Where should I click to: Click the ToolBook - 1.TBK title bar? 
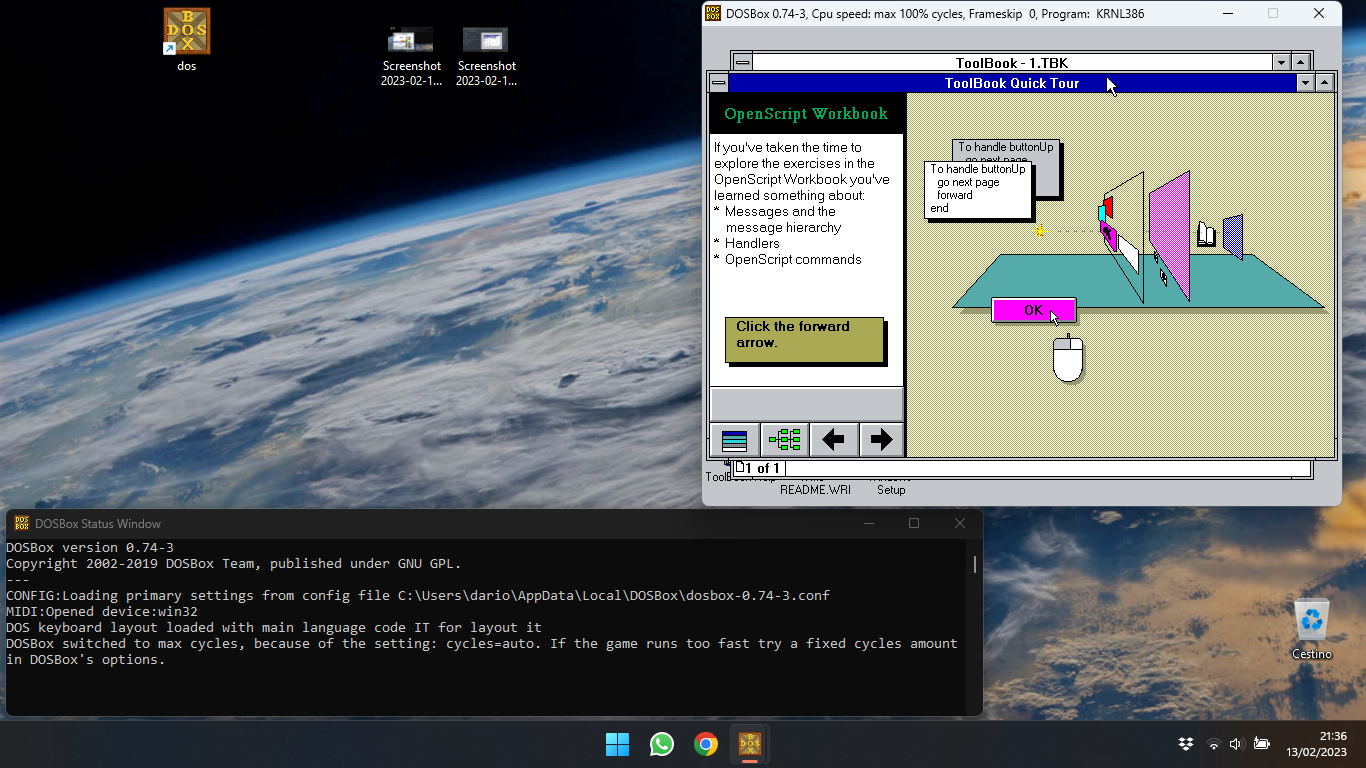pos(1012,62)
